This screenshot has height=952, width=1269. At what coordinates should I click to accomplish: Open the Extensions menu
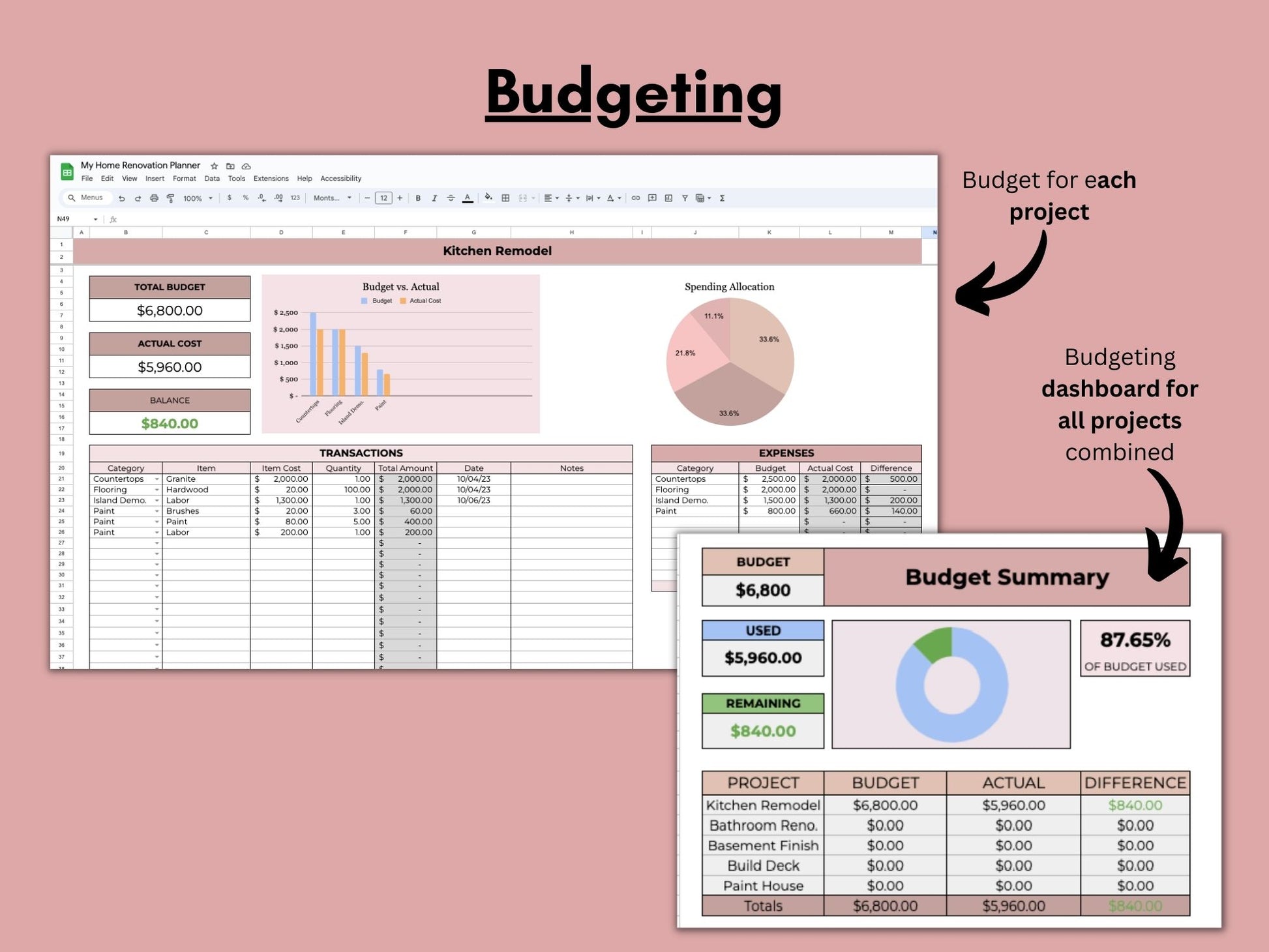271,179
